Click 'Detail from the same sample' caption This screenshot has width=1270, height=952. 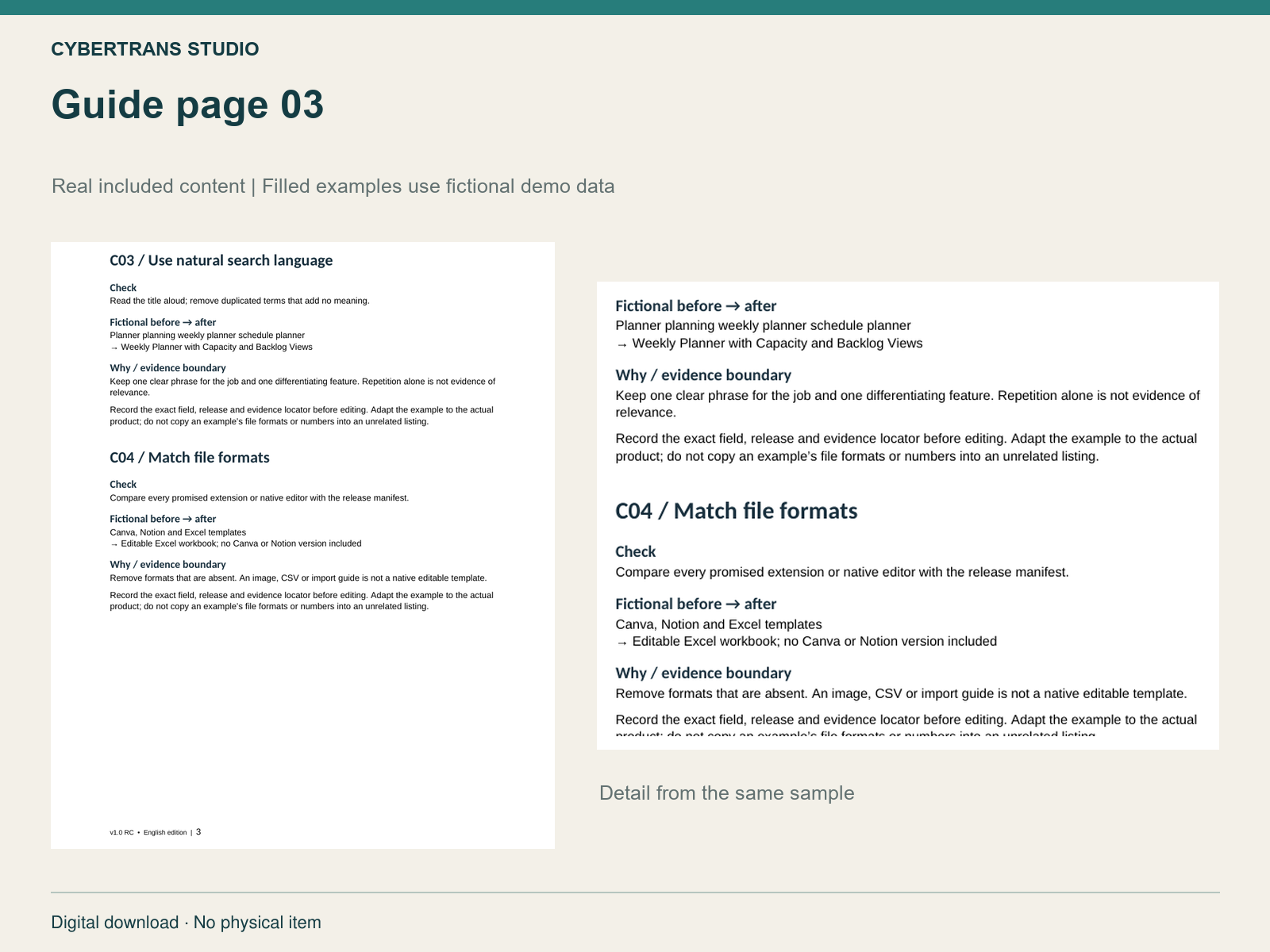tap(727, 793)
